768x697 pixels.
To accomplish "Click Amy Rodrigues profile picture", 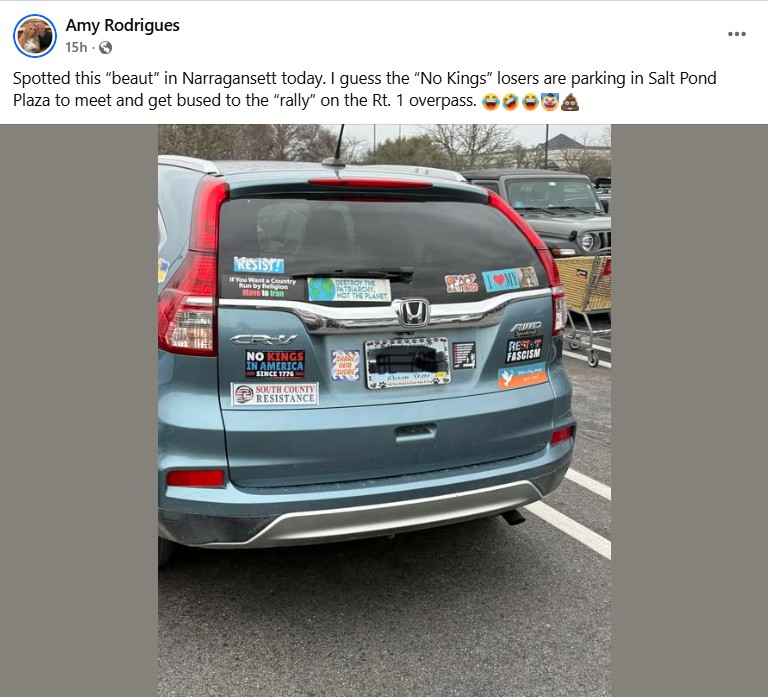I will point(35,36).
